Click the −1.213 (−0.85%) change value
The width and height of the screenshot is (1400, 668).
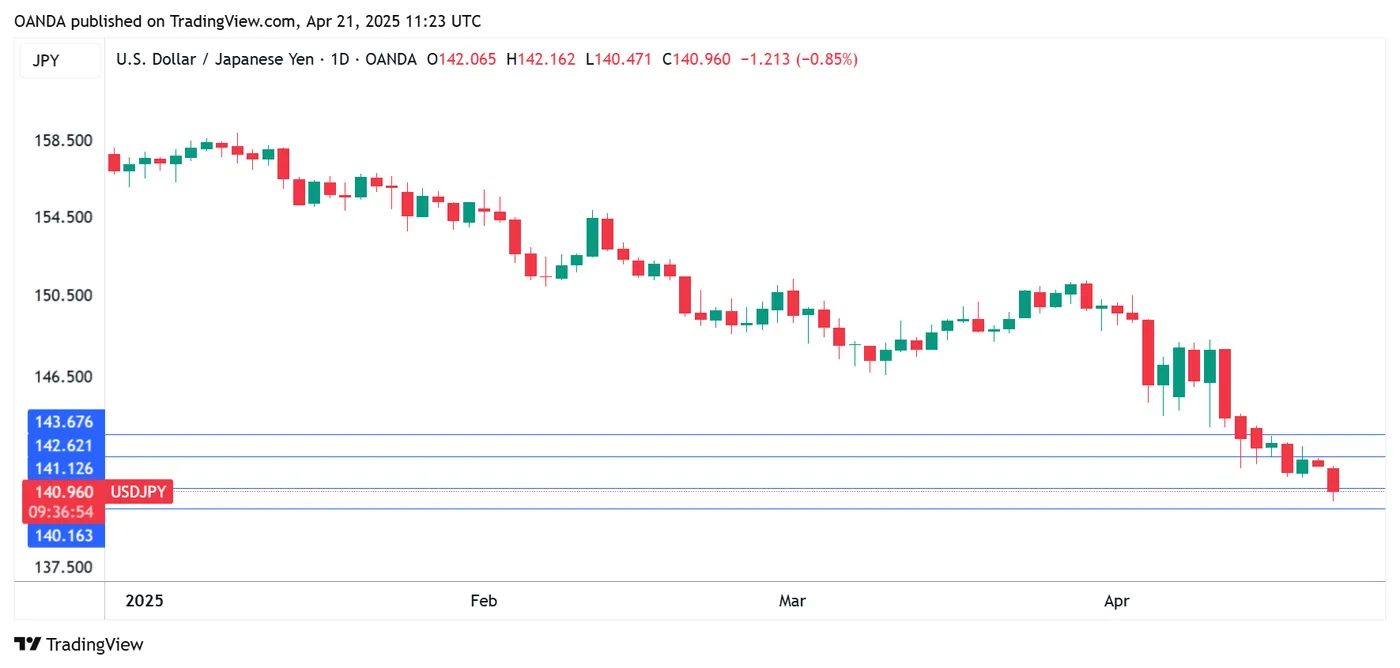tap(798, 60)
